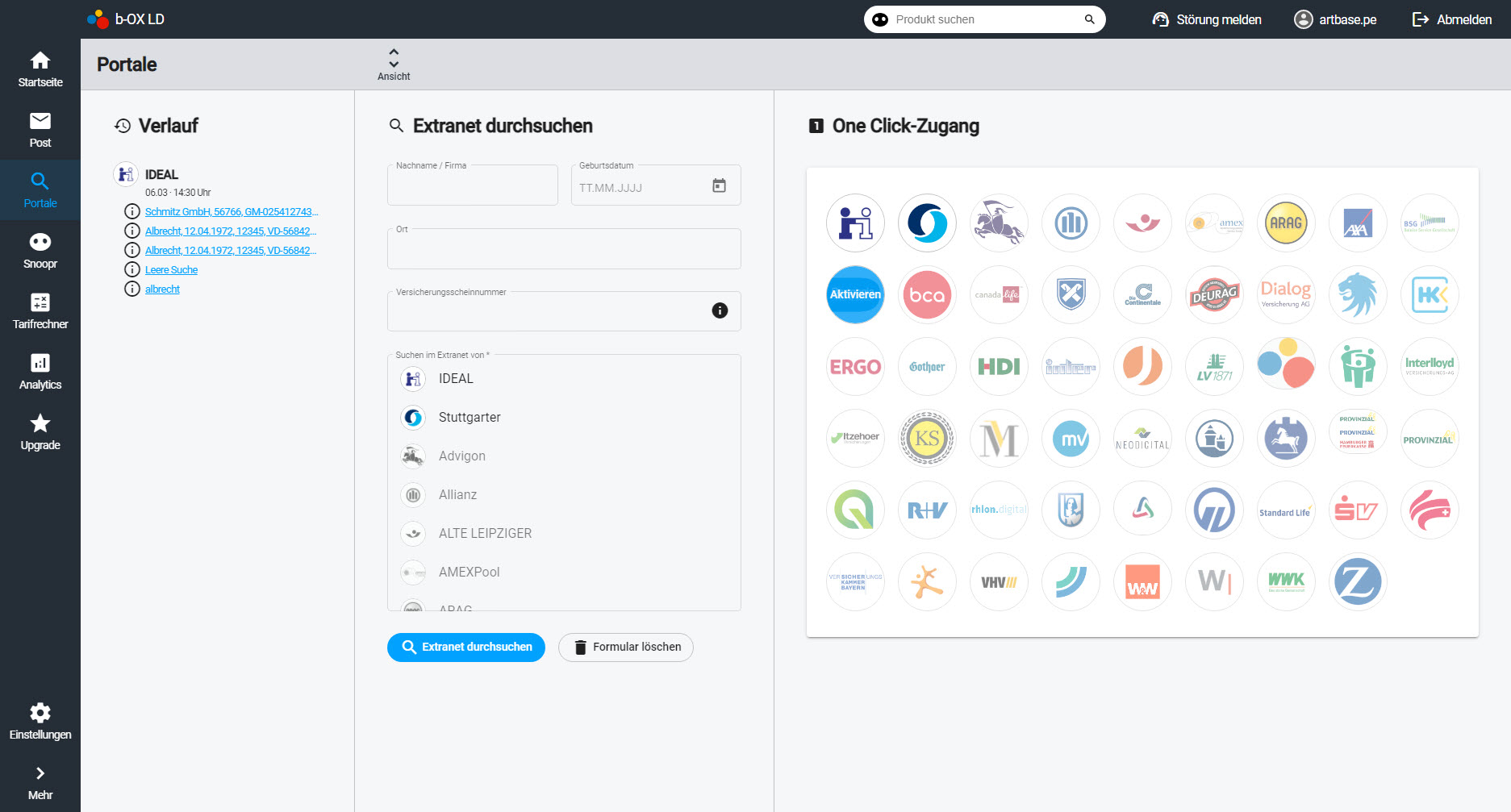Click the Nachname / Firma input field
Viewport: 1511px width, 812px height.
473,188
